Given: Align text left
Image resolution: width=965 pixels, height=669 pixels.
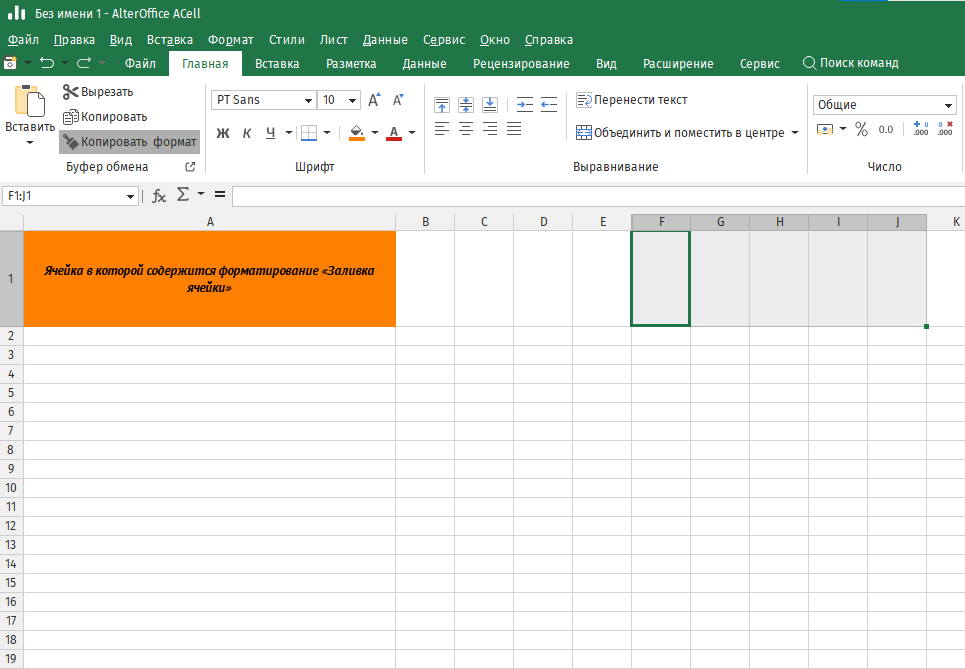Looking at the screenshot, I should point(442,129).
